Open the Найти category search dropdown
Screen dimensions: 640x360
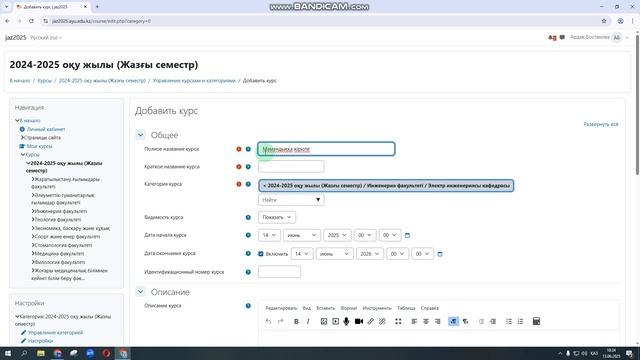point(291,200)
